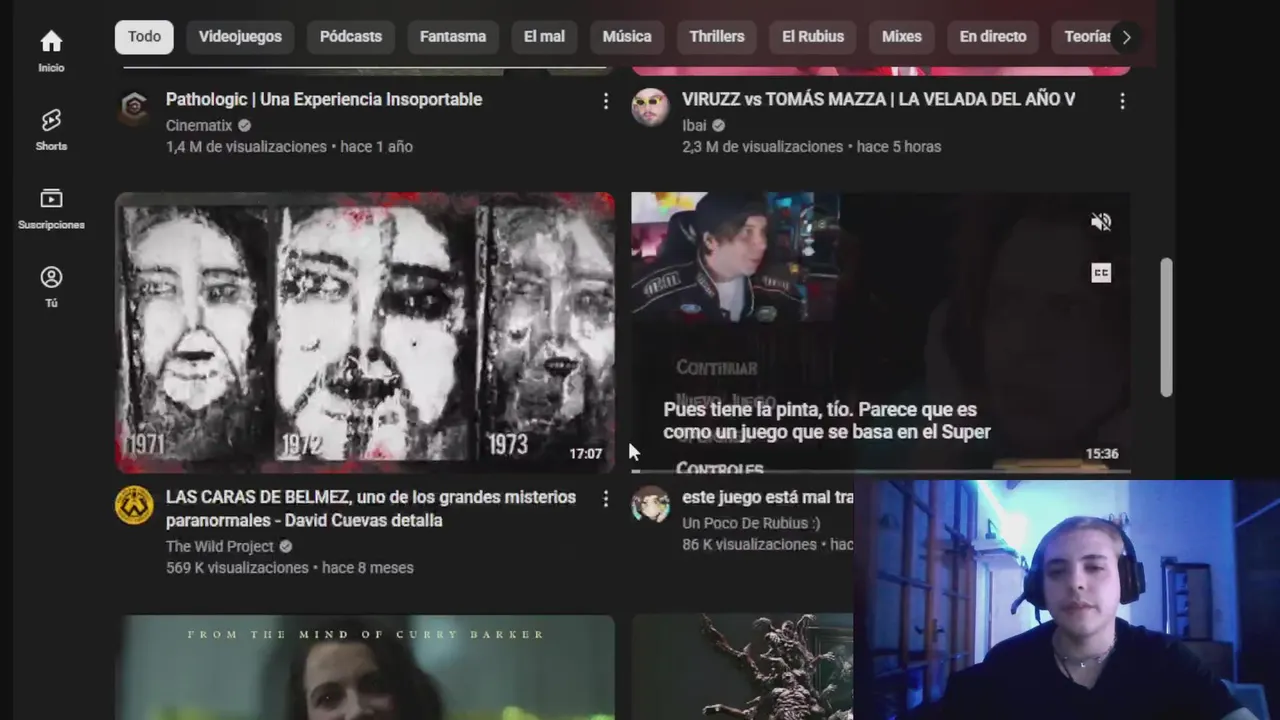1280x720 pixels.
Task: Open the sculpture thumbnail bottom row
Action: 742,667
